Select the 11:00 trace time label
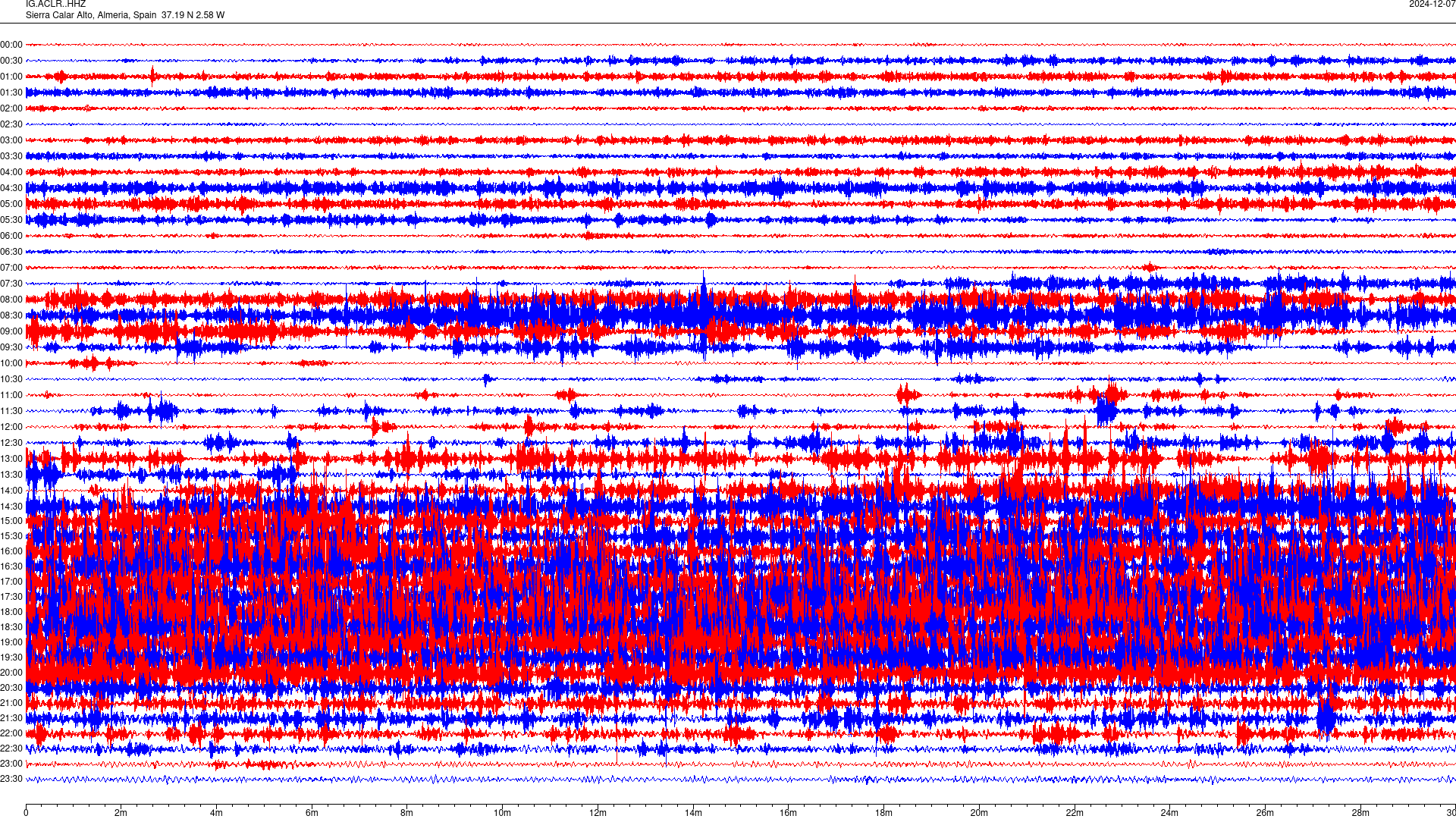The height and width of the screenshot is (819, 1456). click(11, 395)
